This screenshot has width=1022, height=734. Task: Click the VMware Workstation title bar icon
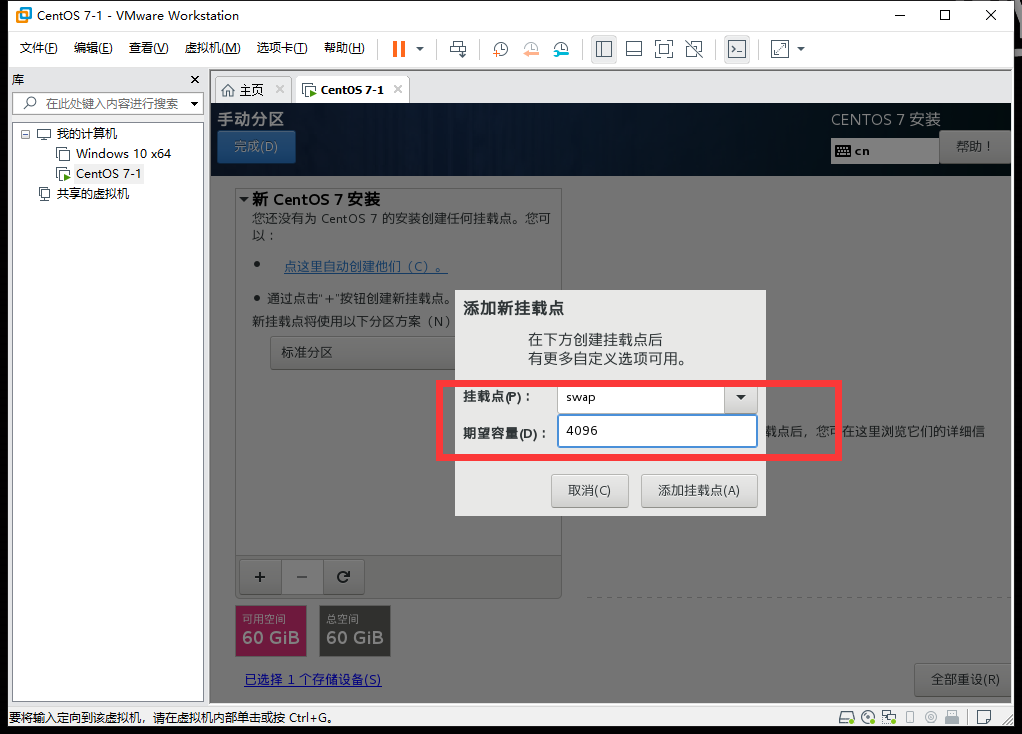[x=23, y=15]
